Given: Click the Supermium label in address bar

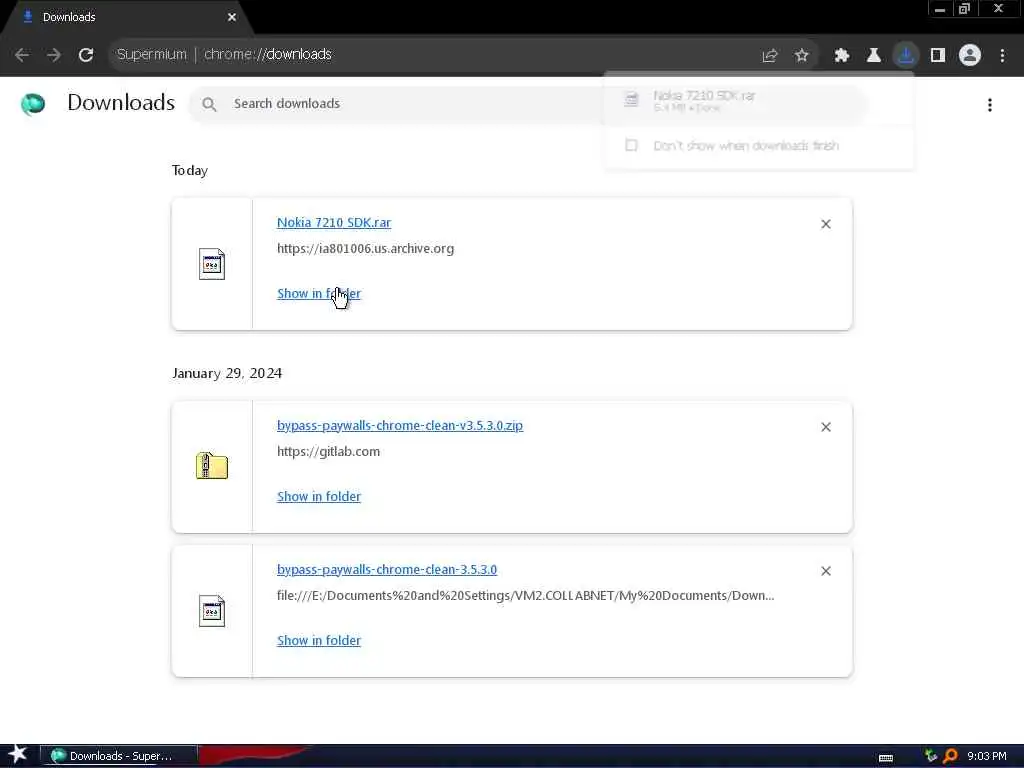Looking at the screenshot, I should [x=152, y=54].
